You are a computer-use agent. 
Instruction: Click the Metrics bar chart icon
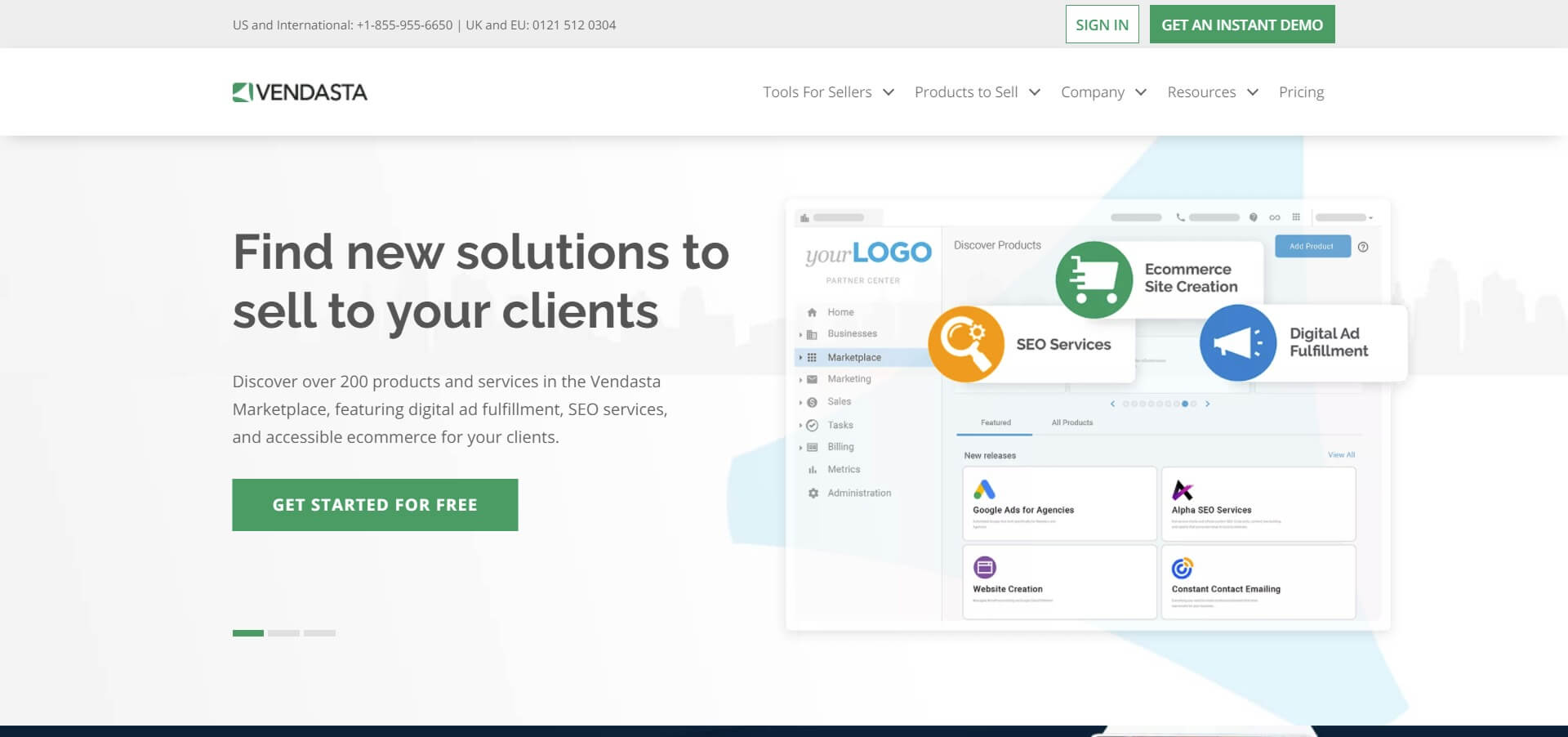[x=812, y=470]
